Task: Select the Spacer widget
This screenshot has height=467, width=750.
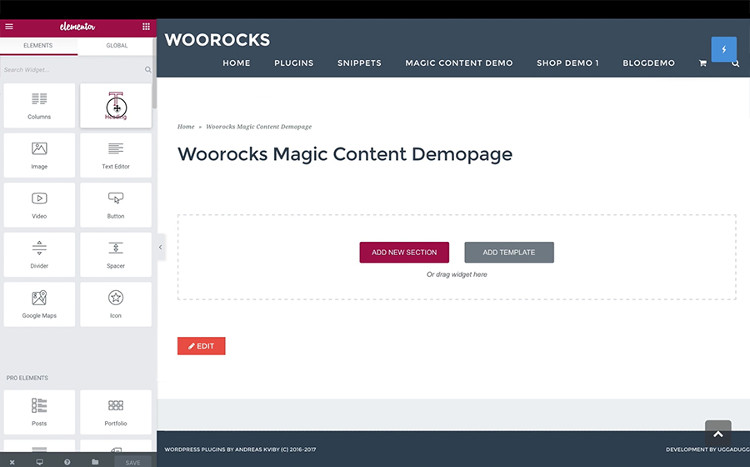Action: (x=116, y=255)
